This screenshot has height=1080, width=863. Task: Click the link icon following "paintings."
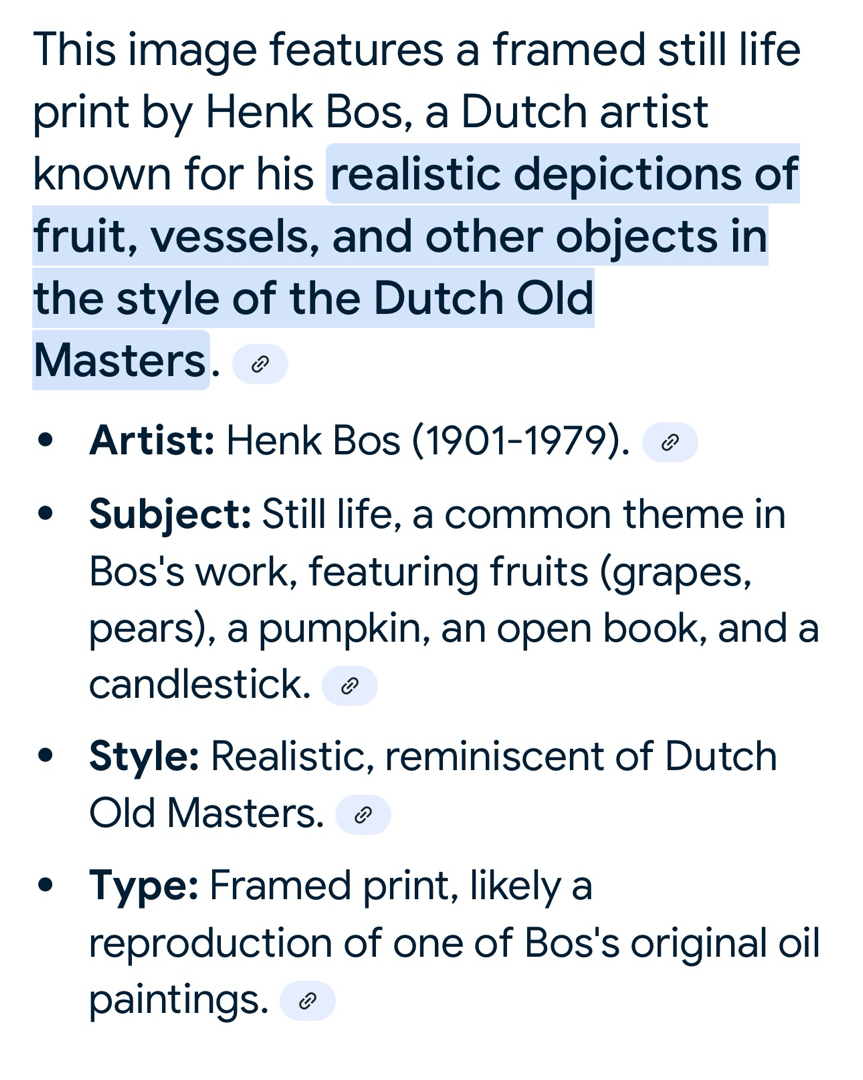pyautogui.click(x=308, y=1001)
